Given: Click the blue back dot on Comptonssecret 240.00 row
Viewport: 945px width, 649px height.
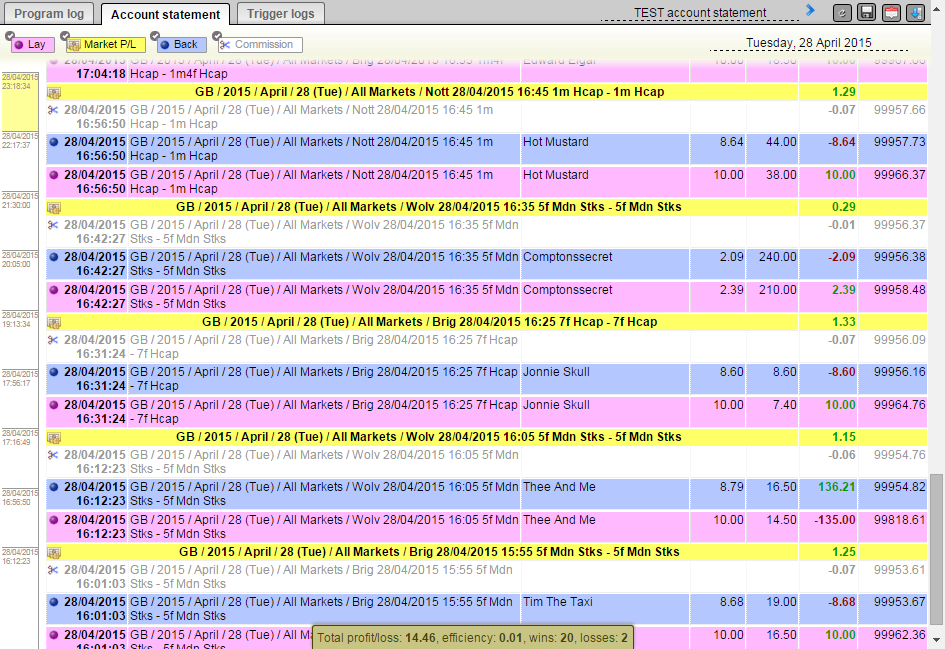Looking at the screenshot, I should (54, 257).
